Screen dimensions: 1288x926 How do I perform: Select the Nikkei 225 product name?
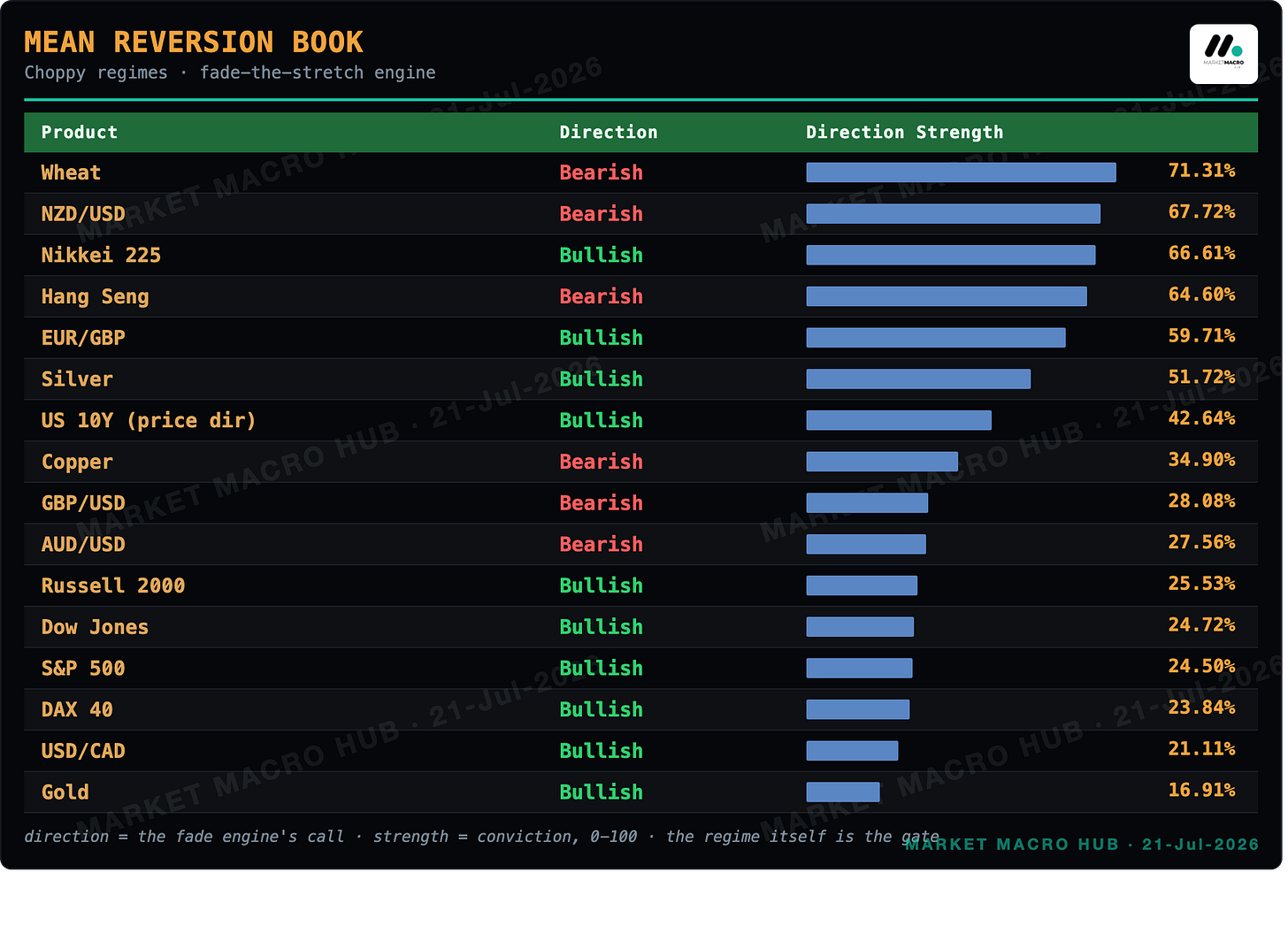[x=101, y=256]
